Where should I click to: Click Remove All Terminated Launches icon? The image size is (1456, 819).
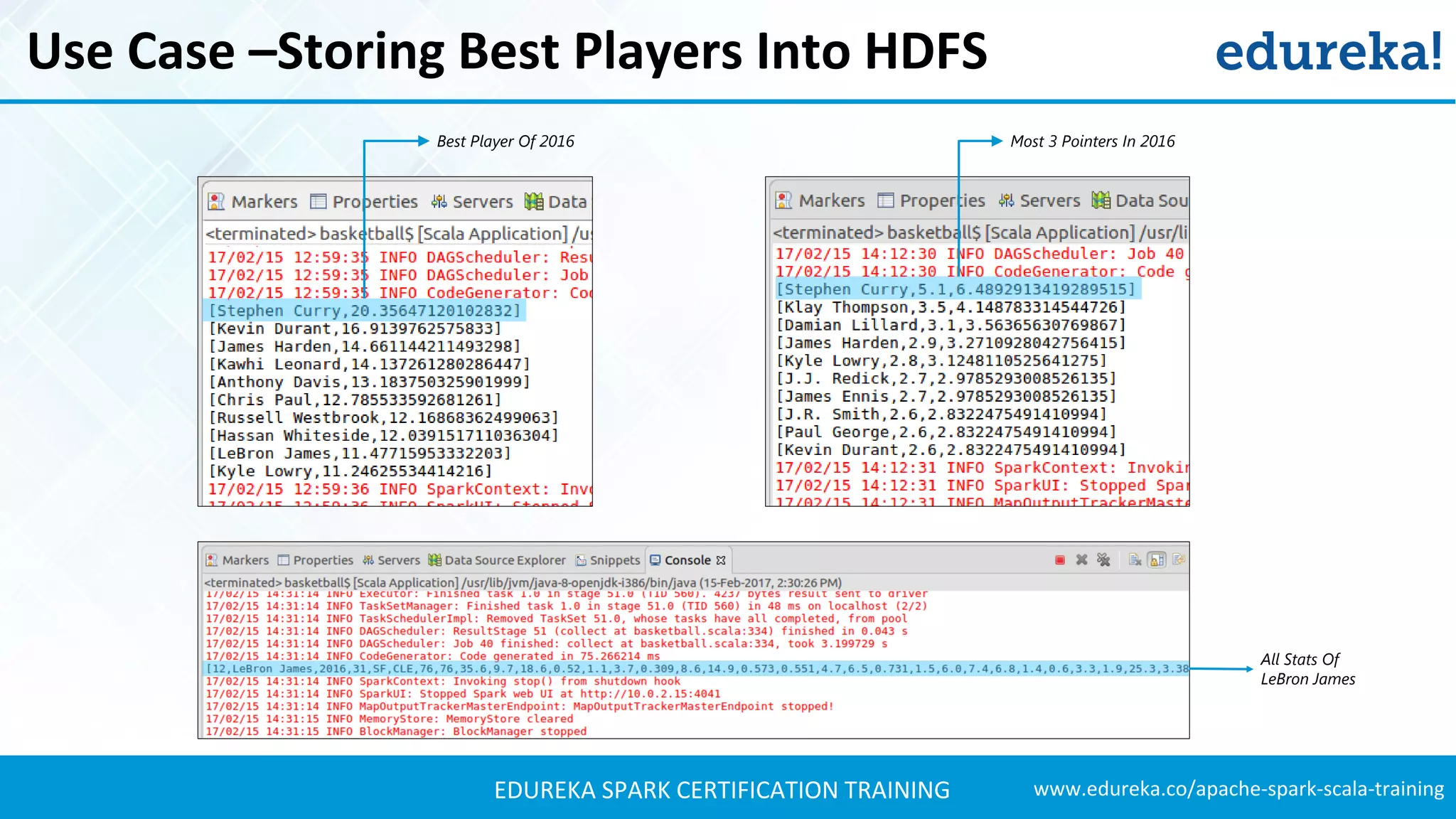(1103, 560)
